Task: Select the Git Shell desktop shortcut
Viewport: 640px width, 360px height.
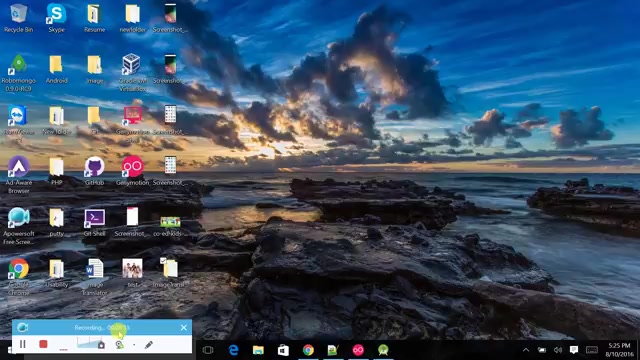Action: 94,222
